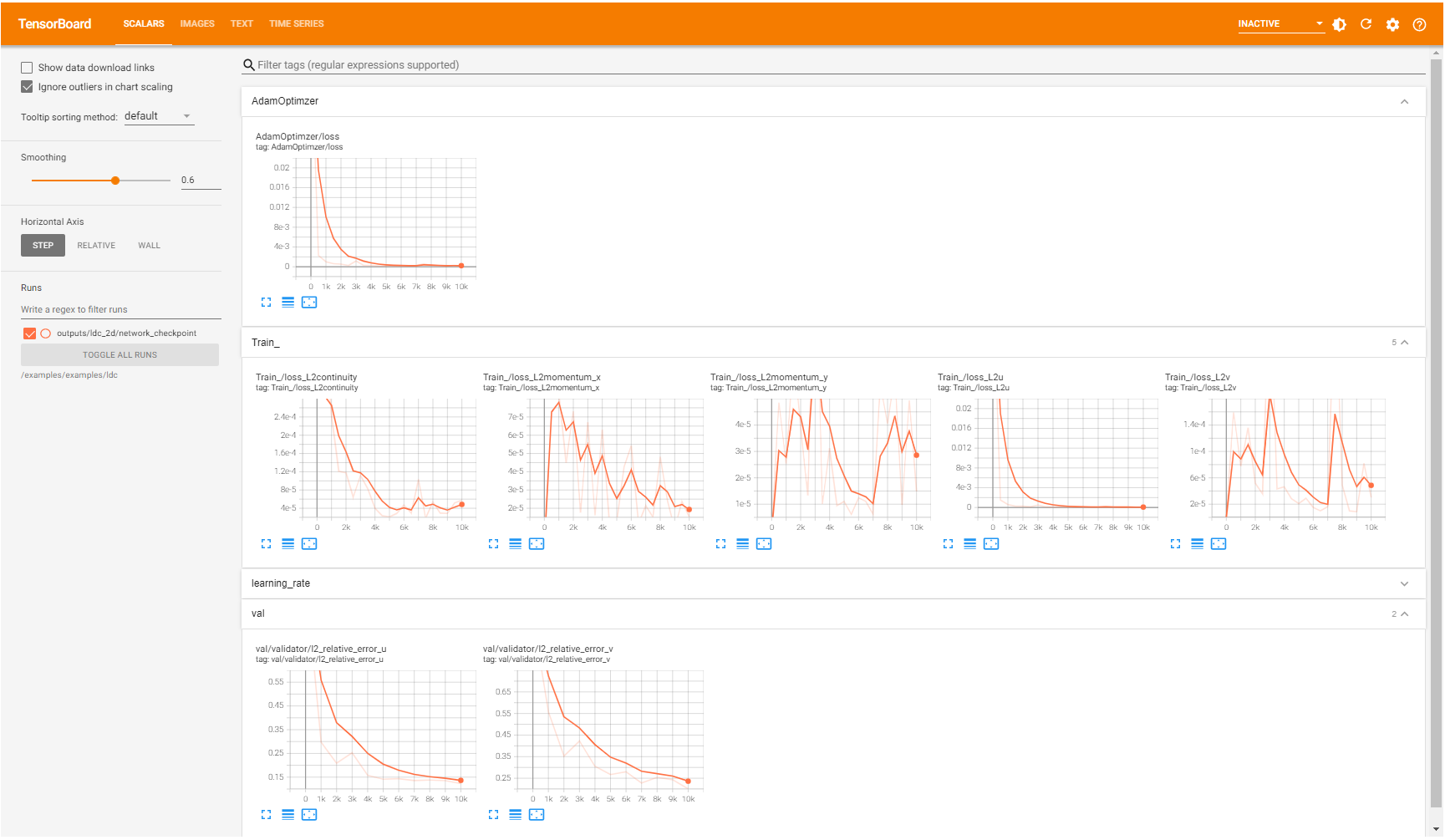Uncheck Ignore outliers in chart scaling
Screen dimensions: 1445x840
(27, 86)
